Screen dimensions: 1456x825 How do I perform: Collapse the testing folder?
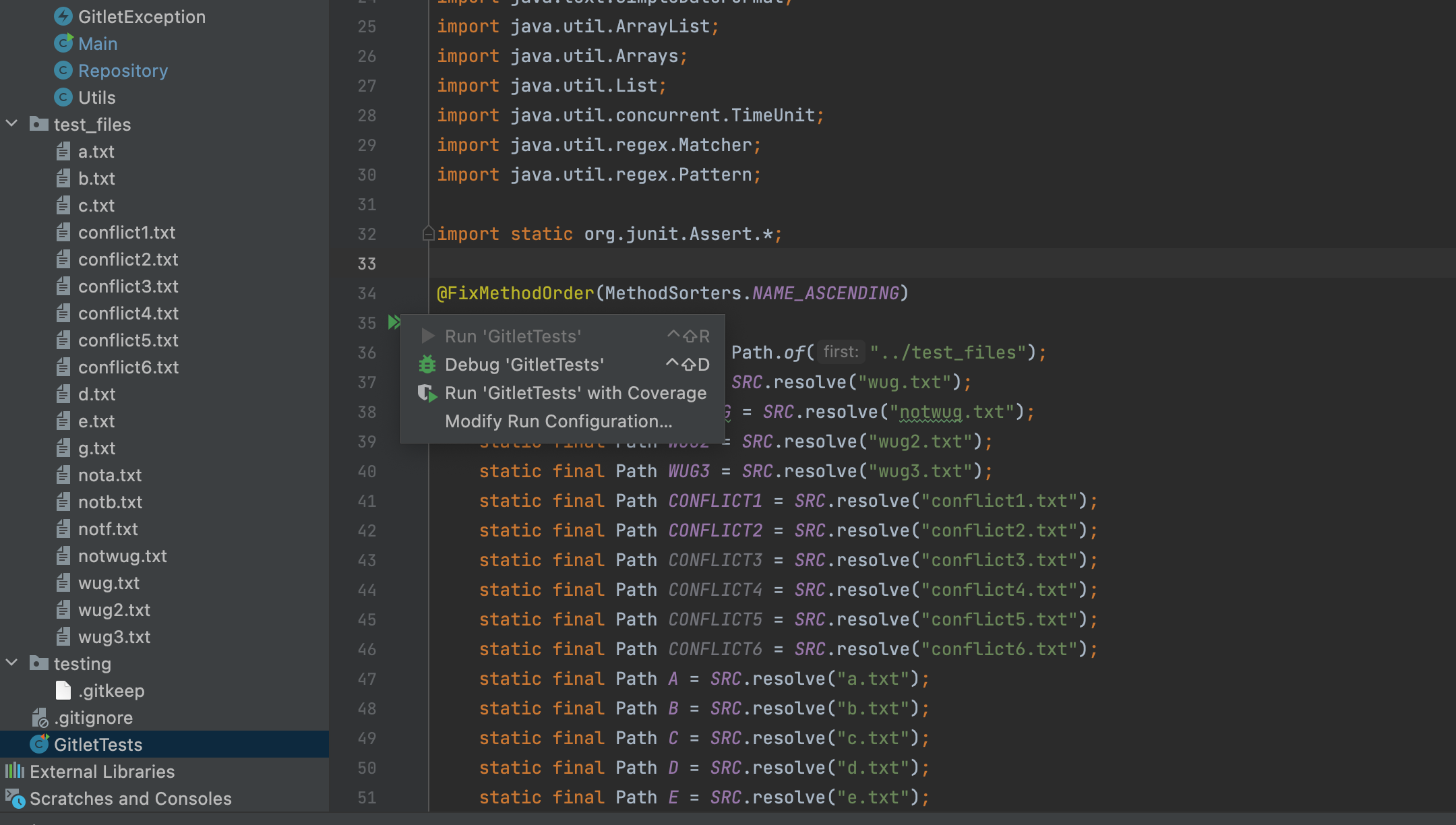[x=11, y=663]
